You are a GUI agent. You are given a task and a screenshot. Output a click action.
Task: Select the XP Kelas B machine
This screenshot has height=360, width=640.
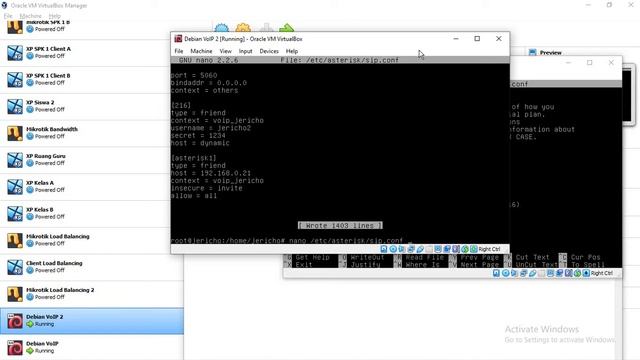92,213
